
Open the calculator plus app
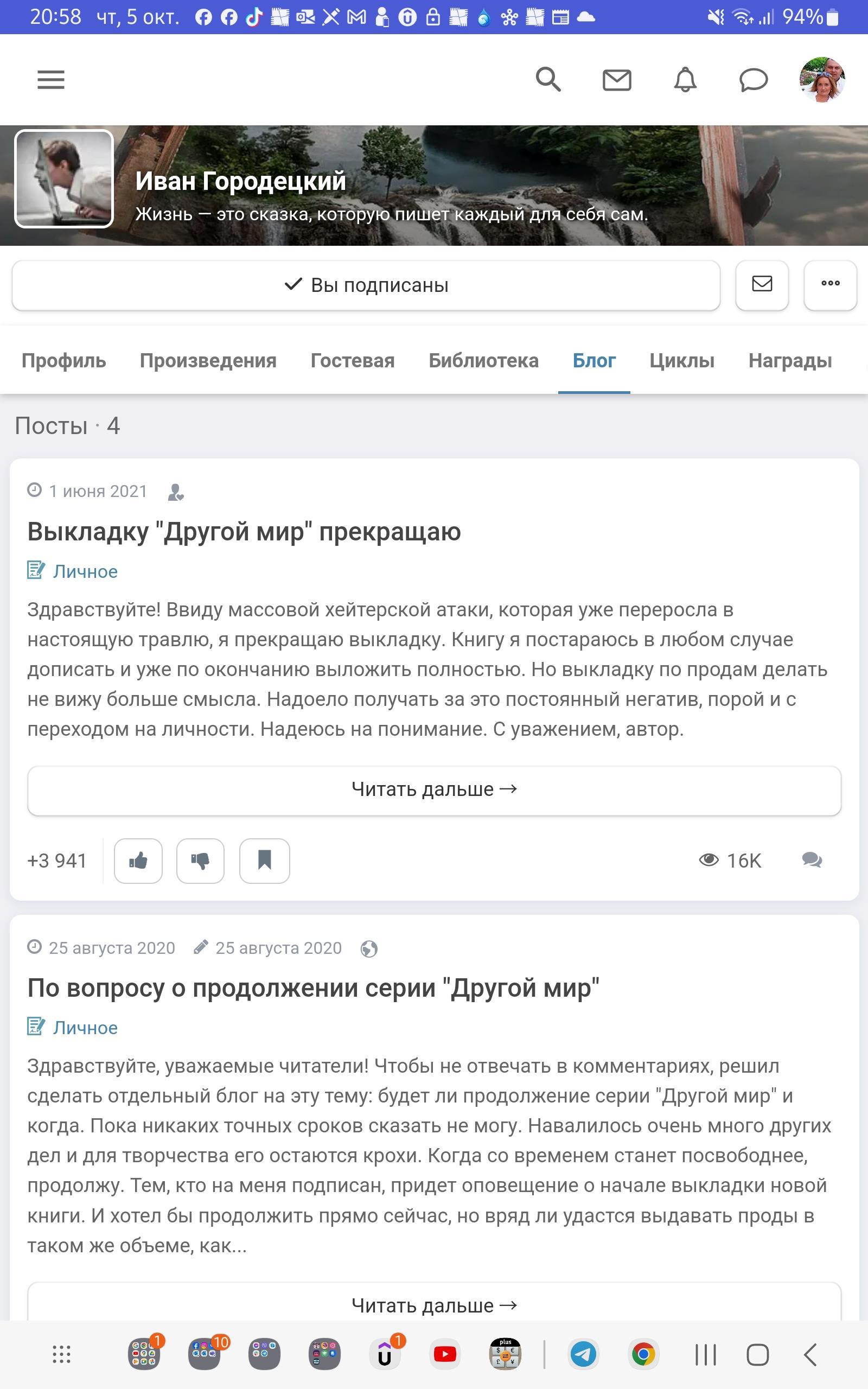(x=505, y=1354)
